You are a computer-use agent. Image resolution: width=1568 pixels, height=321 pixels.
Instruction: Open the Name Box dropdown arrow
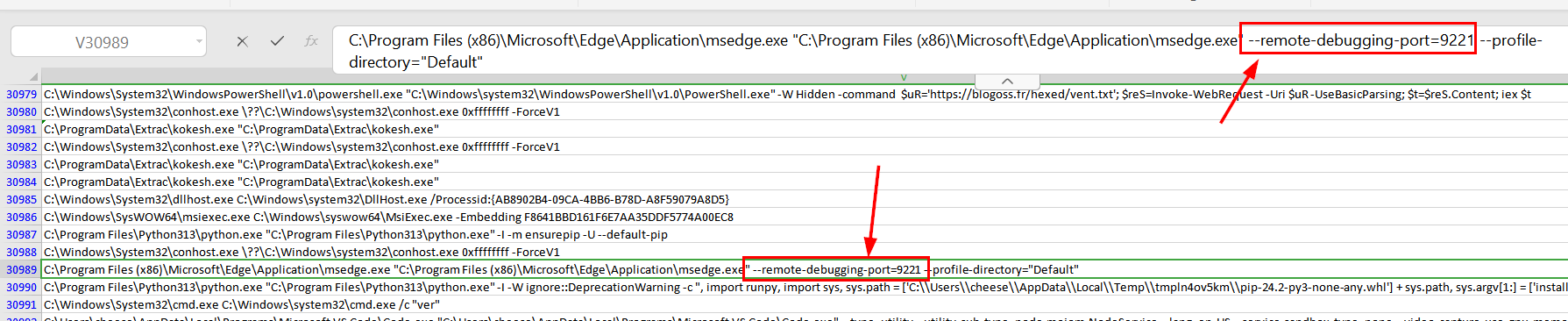[x=199, y=41]
